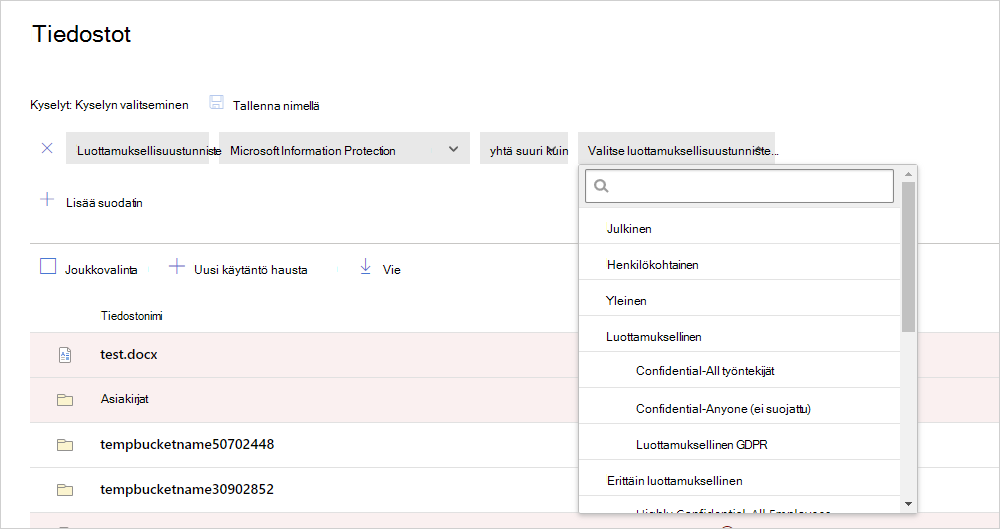Open the Asiakirjat folder
The height and width of the screenshot is (529, 1000).
[x=124, y=399]
